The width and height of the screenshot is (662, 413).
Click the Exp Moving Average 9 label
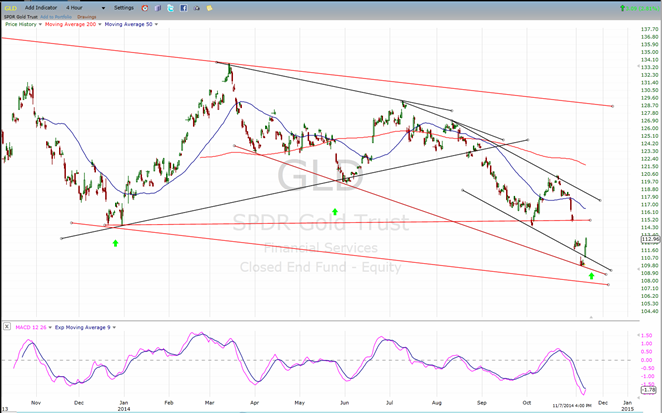tap(83, 326)
